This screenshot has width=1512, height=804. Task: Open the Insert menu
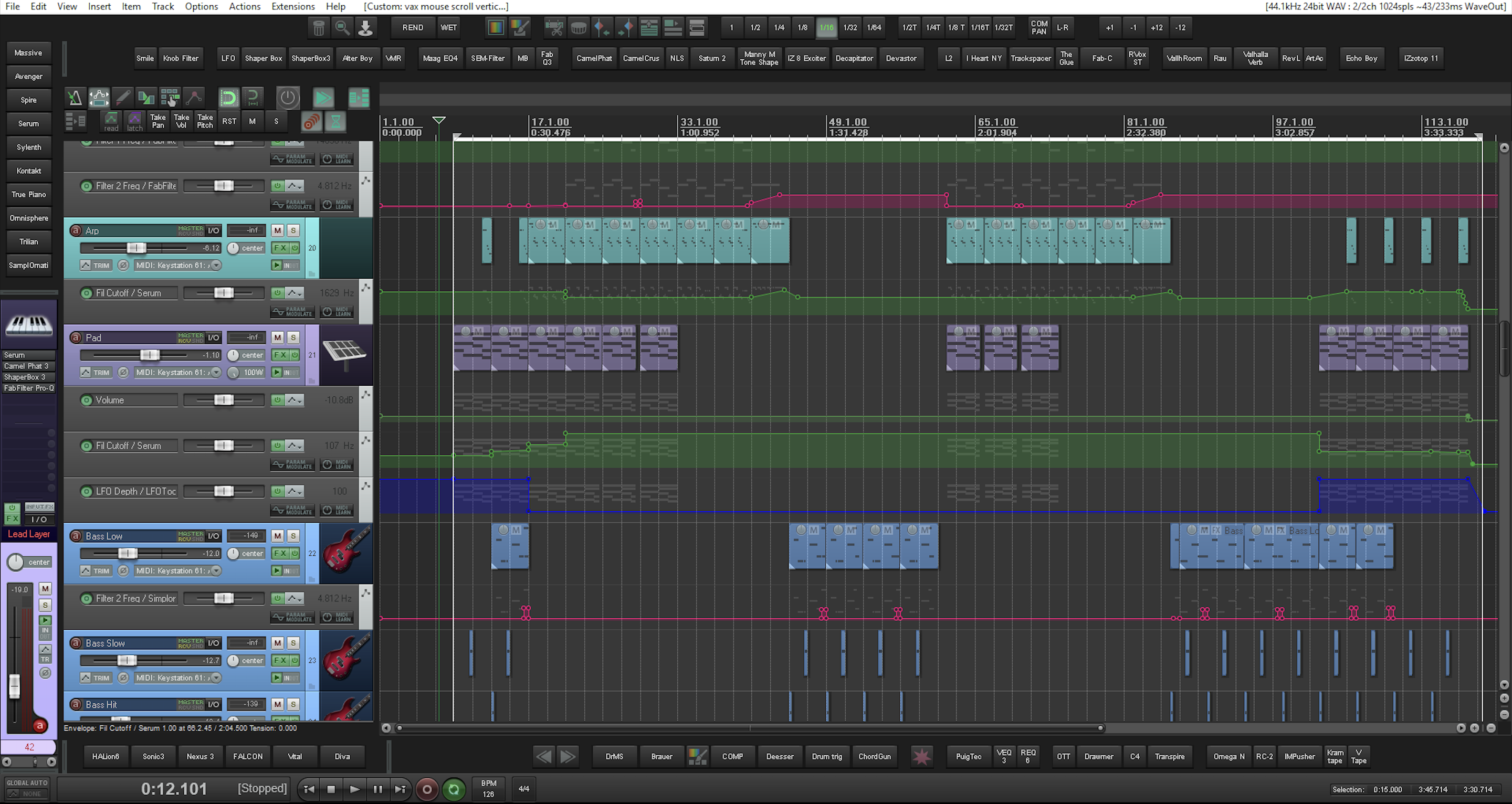tap(99, 6)
